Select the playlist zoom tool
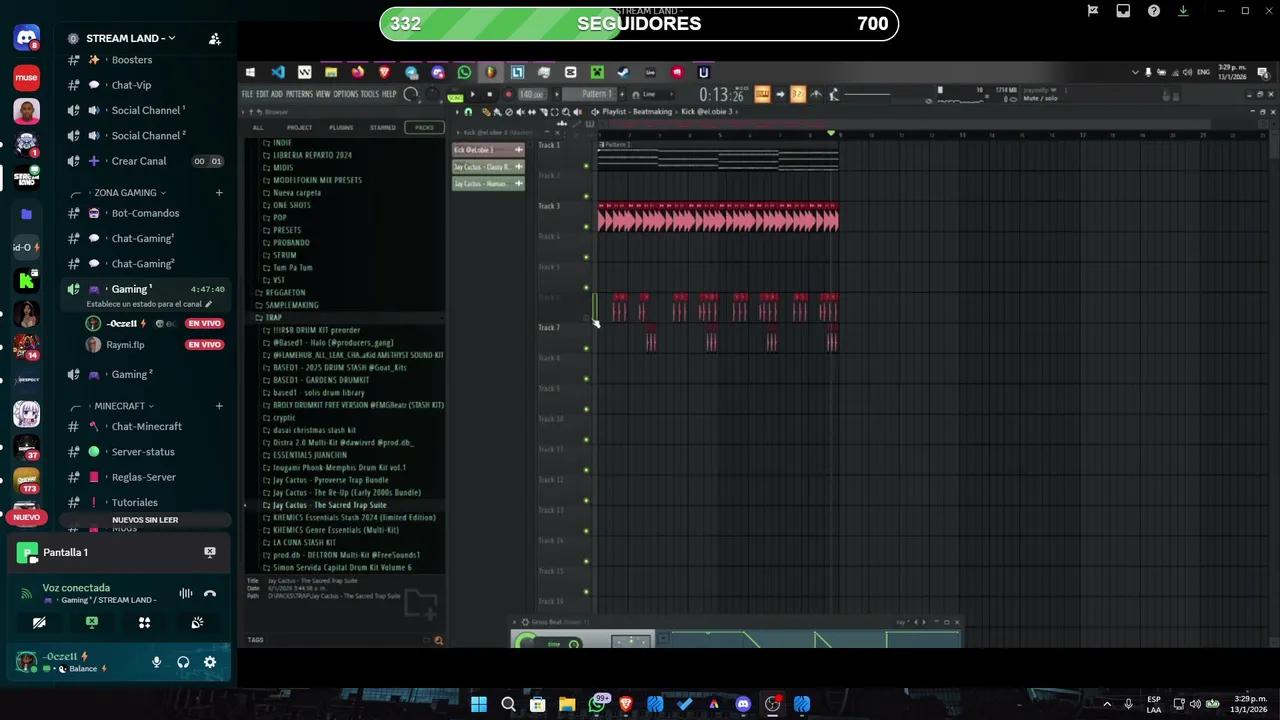 [566, 112]
